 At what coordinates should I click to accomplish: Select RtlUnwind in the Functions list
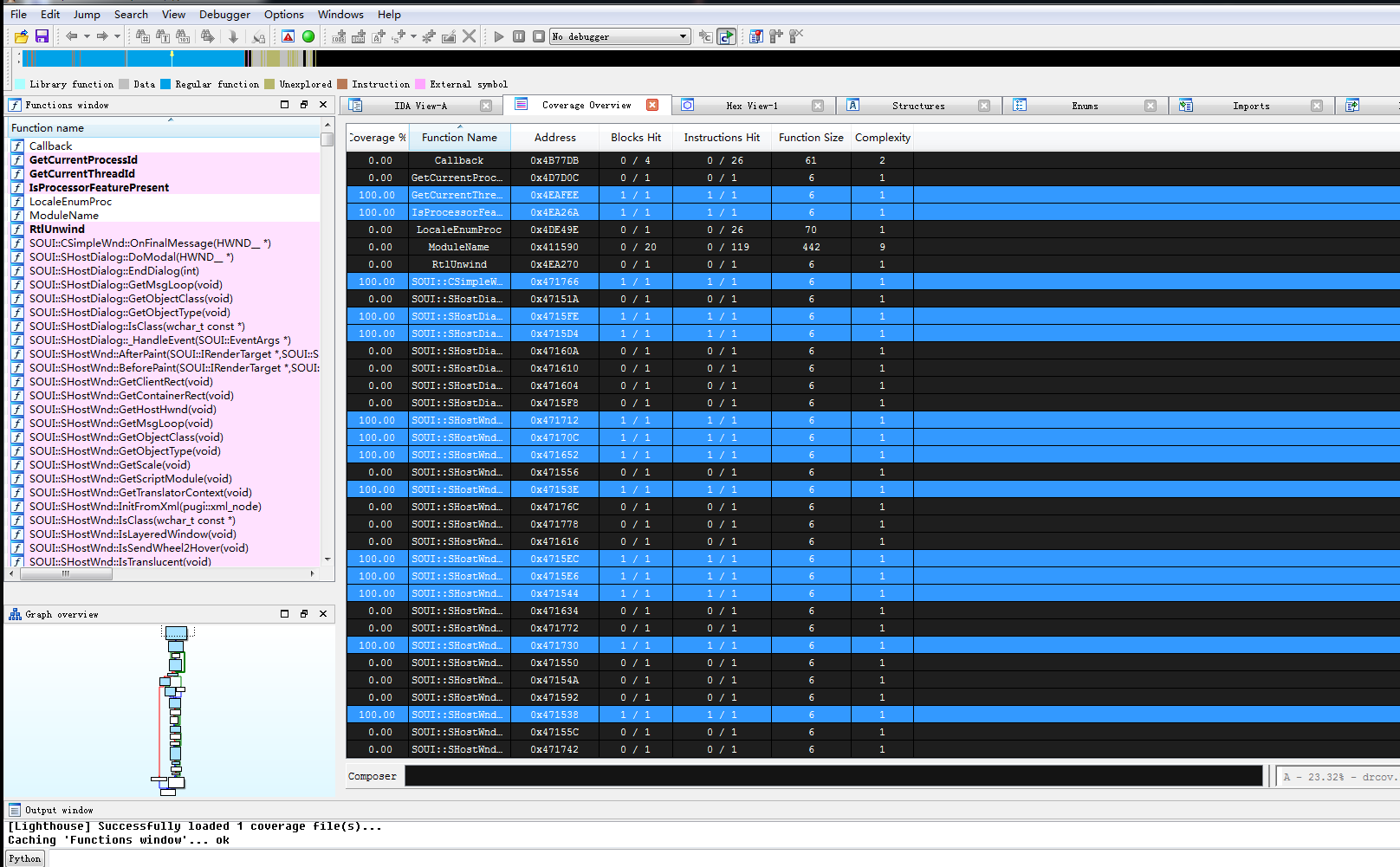click(57, 230)
